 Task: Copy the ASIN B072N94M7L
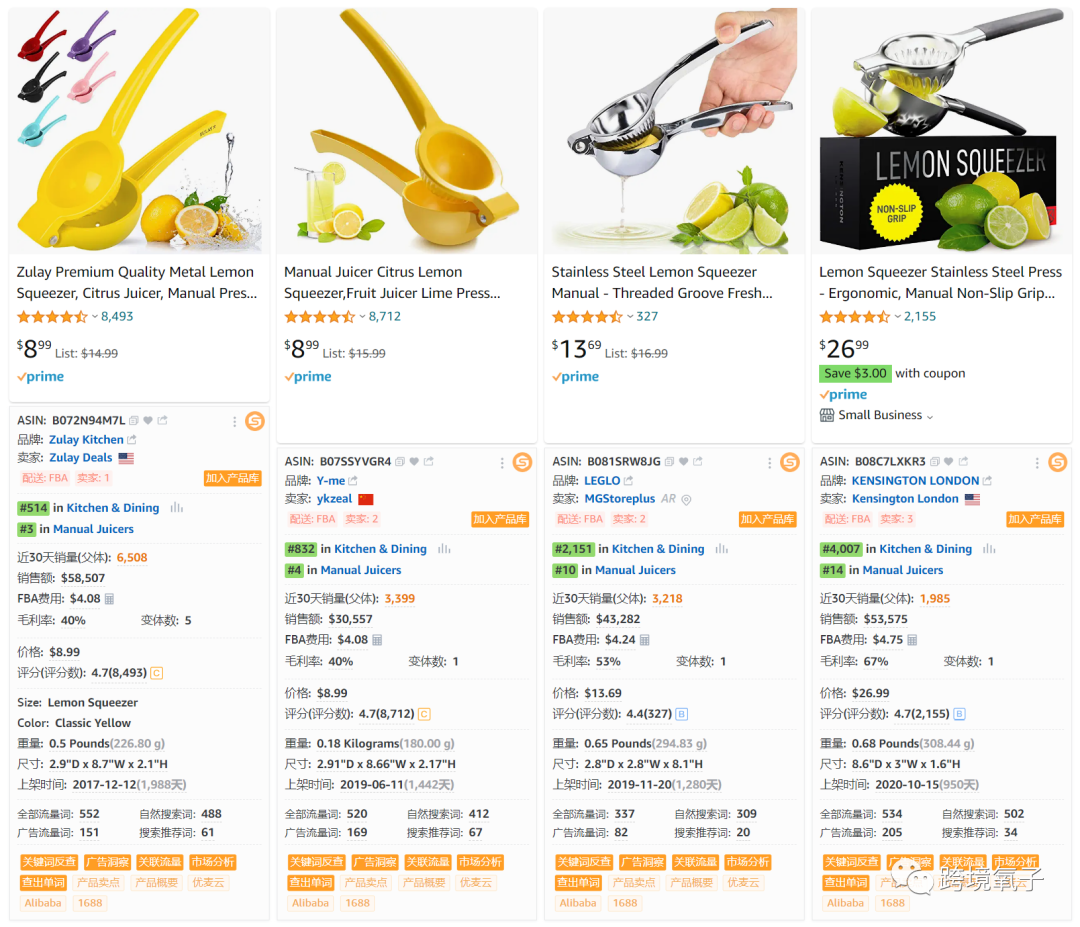(134, 420)
